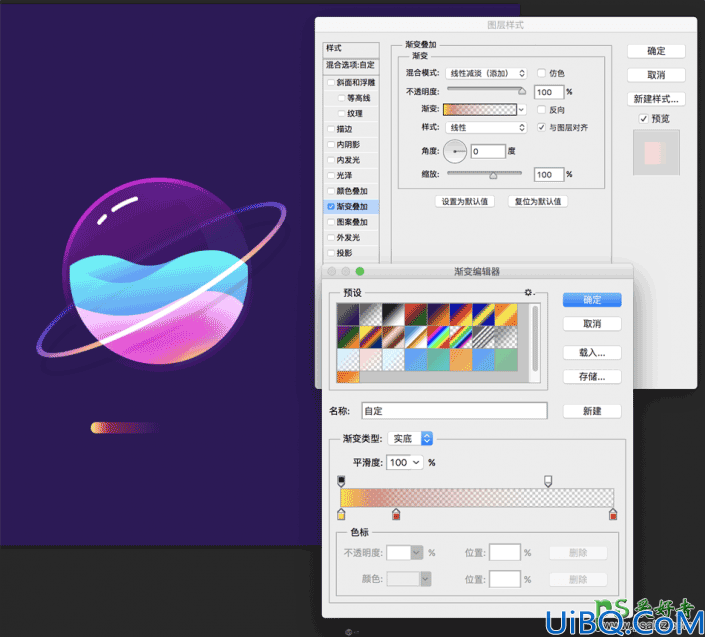Open the 渐变类型 dropdown
This screenshot has height=637, width=705.
[x=410, y=438]
